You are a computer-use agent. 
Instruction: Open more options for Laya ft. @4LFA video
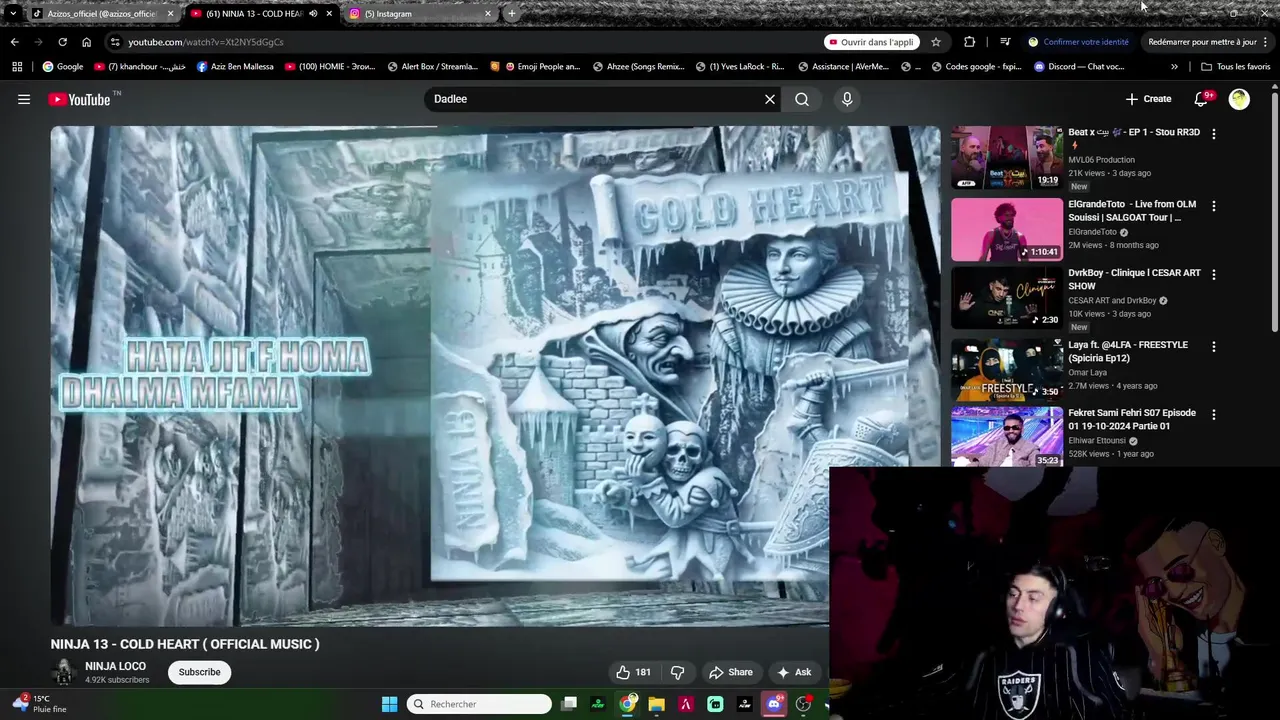(1214, 346)
